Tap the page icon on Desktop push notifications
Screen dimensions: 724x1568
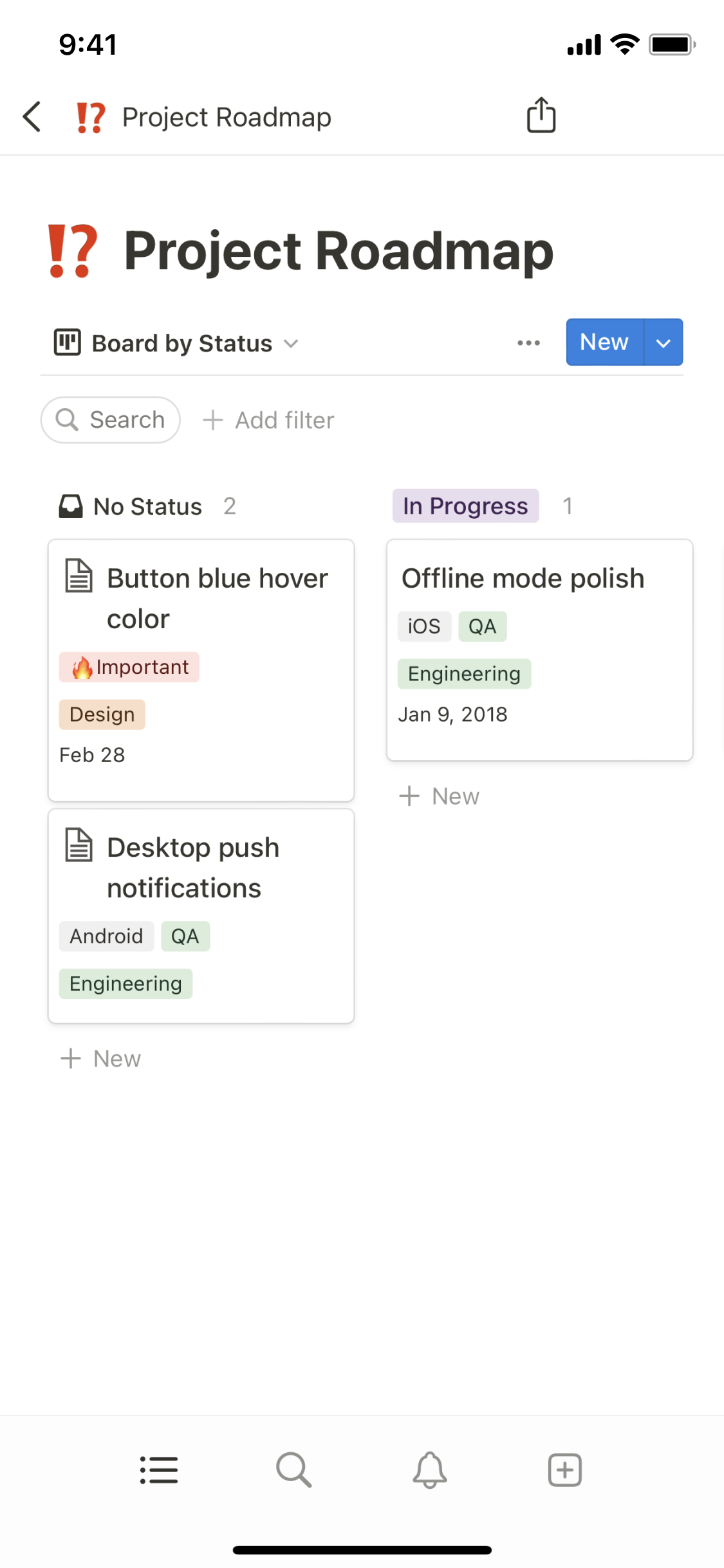coord(79,845)
